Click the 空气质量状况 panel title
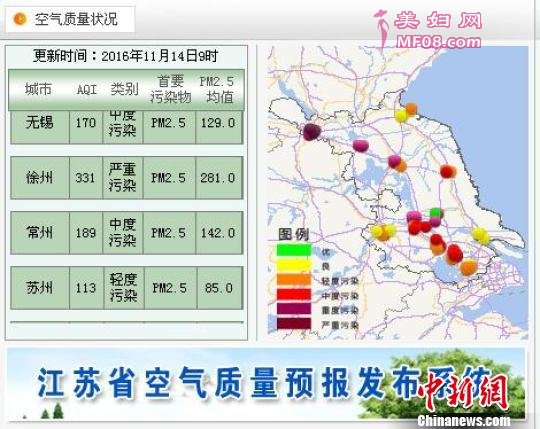 point(76,19)
